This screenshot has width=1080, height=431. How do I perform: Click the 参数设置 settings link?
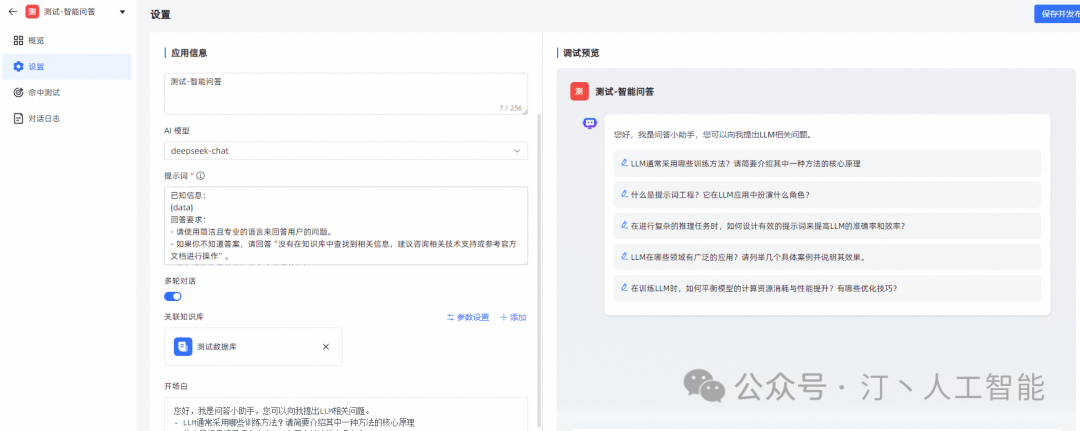[468, 317]
